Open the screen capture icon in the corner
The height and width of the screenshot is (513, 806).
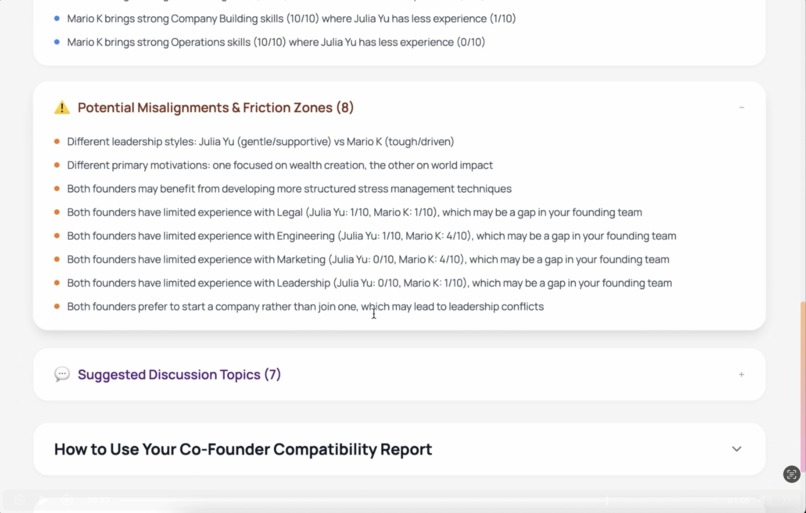pos(792,474)
